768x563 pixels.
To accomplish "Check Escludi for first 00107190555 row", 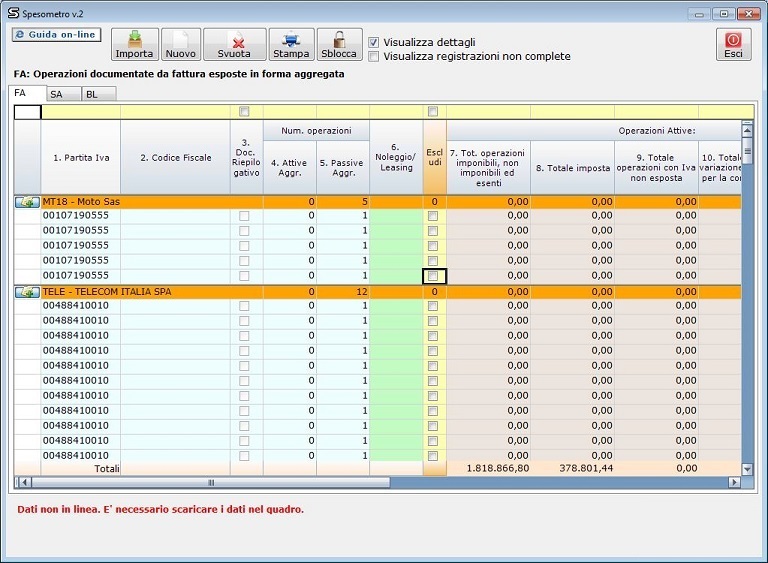I will click(x=432, y=216).
